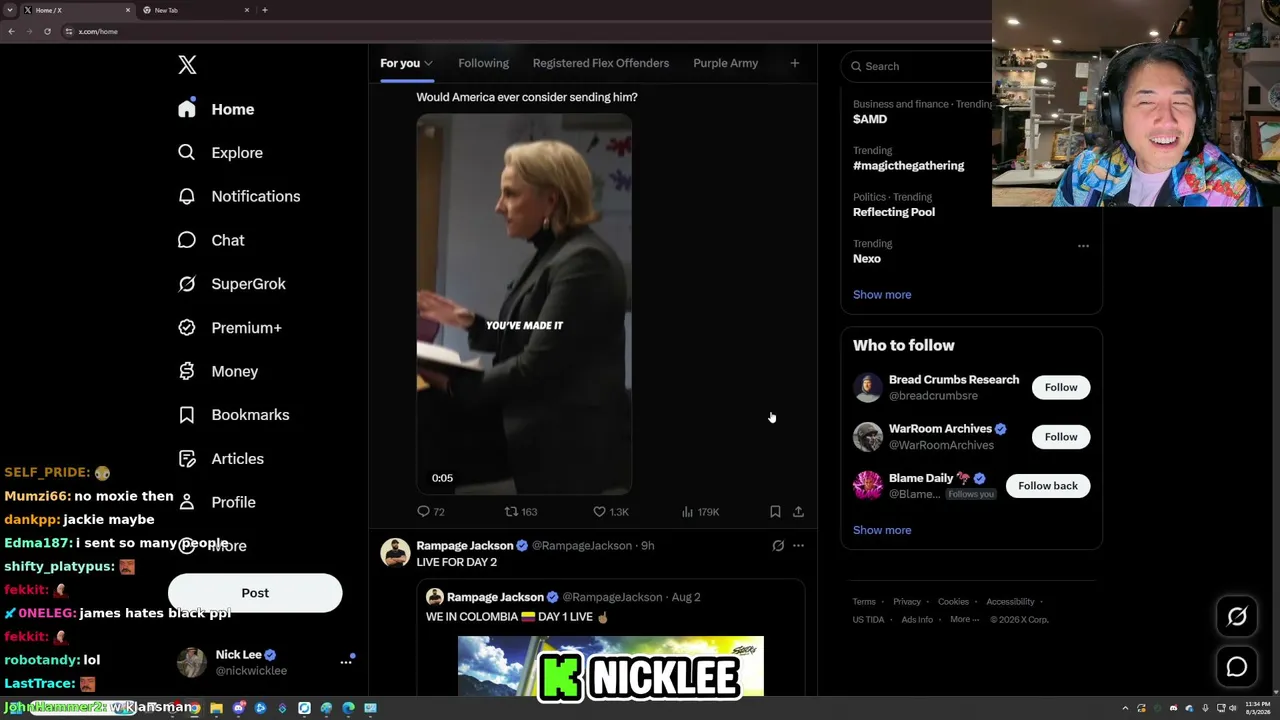Open Nick Lee account menu dots
This screenshot has width=1280, height=720.
click(346, 661)
